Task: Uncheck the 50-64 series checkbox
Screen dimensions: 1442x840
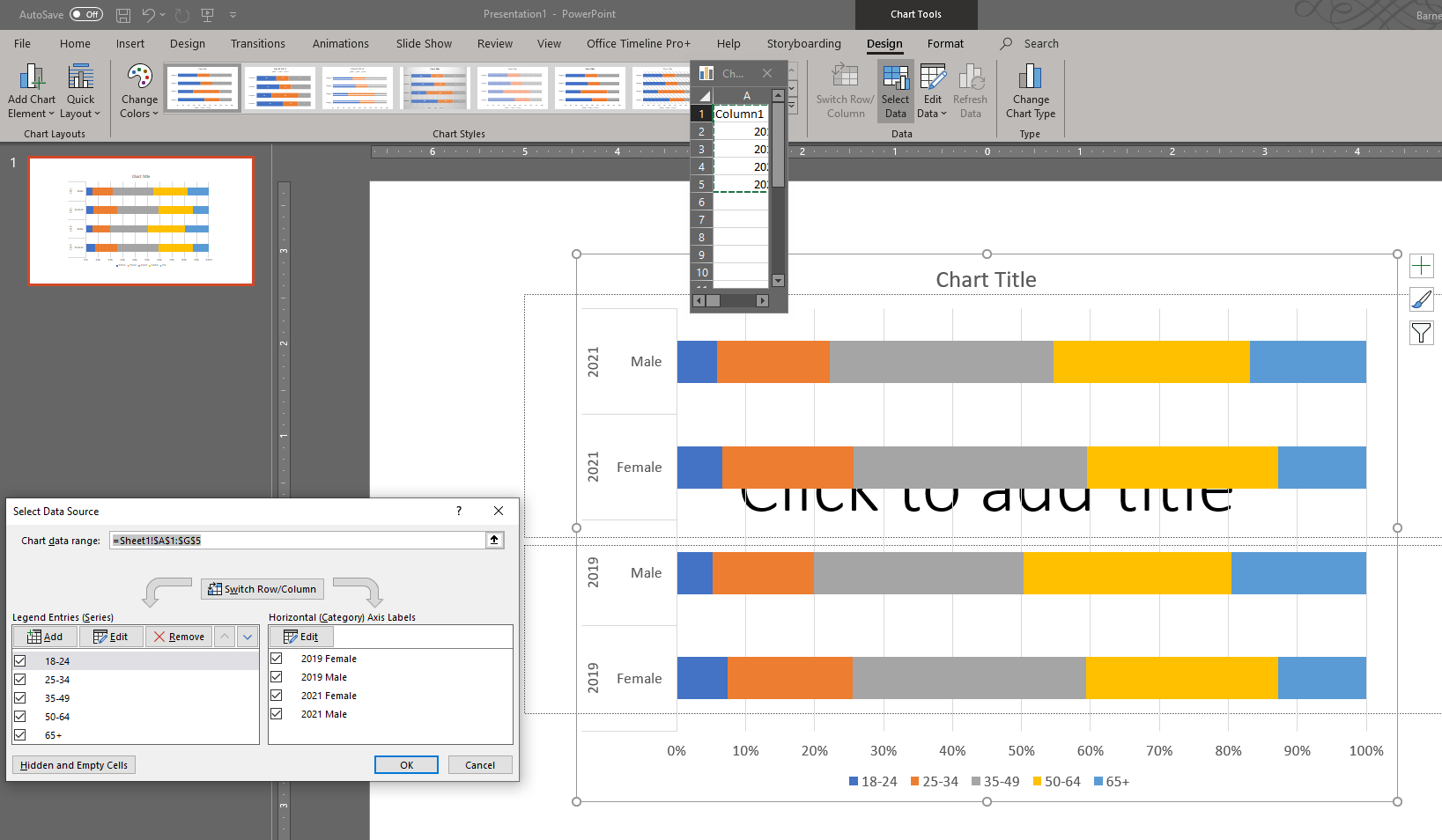Action: coord(20,716)
